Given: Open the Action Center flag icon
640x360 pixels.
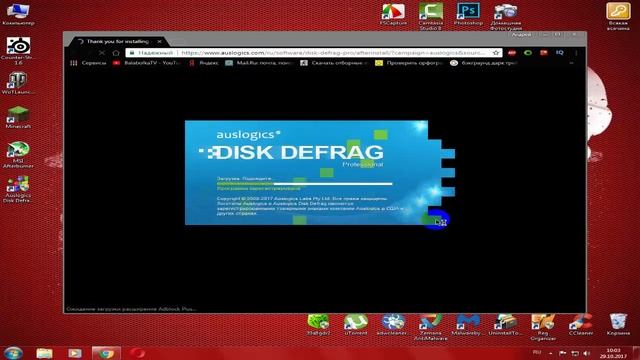Looking at the screenshot, I should coord(562,353).
